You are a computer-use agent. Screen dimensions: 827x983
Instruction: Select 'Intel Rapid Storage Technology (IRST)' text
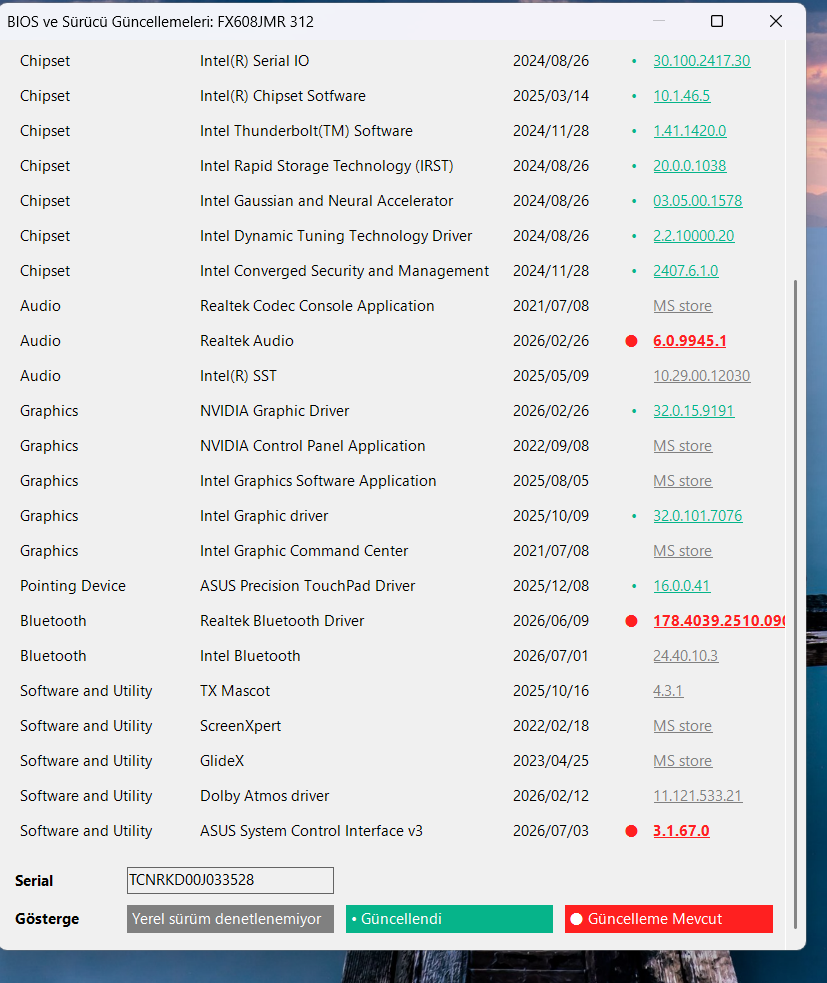click(x=327, y=166)
